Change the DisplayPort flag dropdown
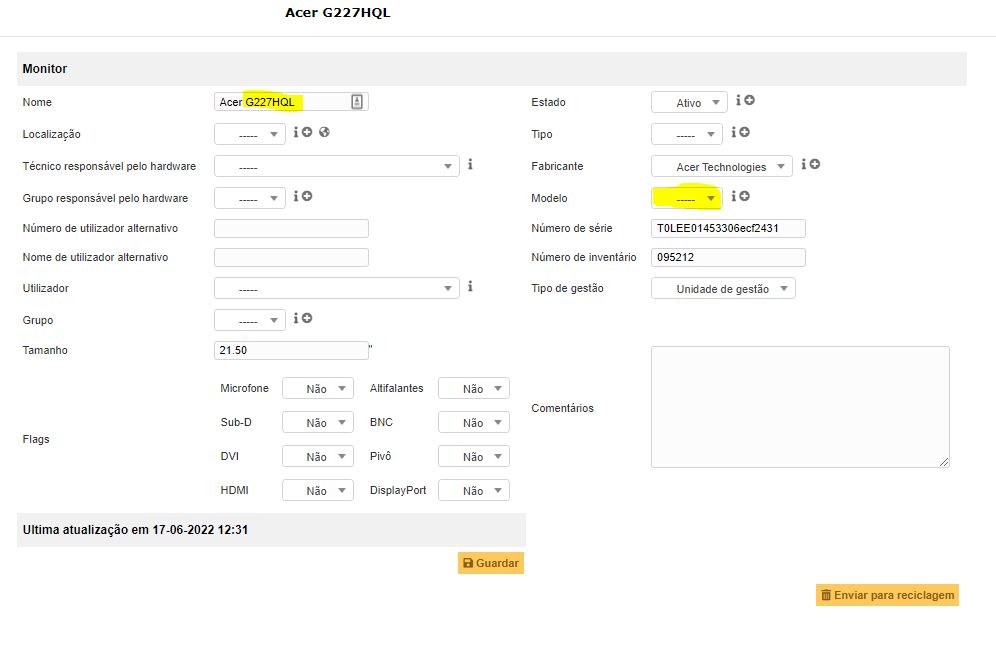Image resolution: width=996 pixels, height=654 pixels. click(x=474, y=490)
